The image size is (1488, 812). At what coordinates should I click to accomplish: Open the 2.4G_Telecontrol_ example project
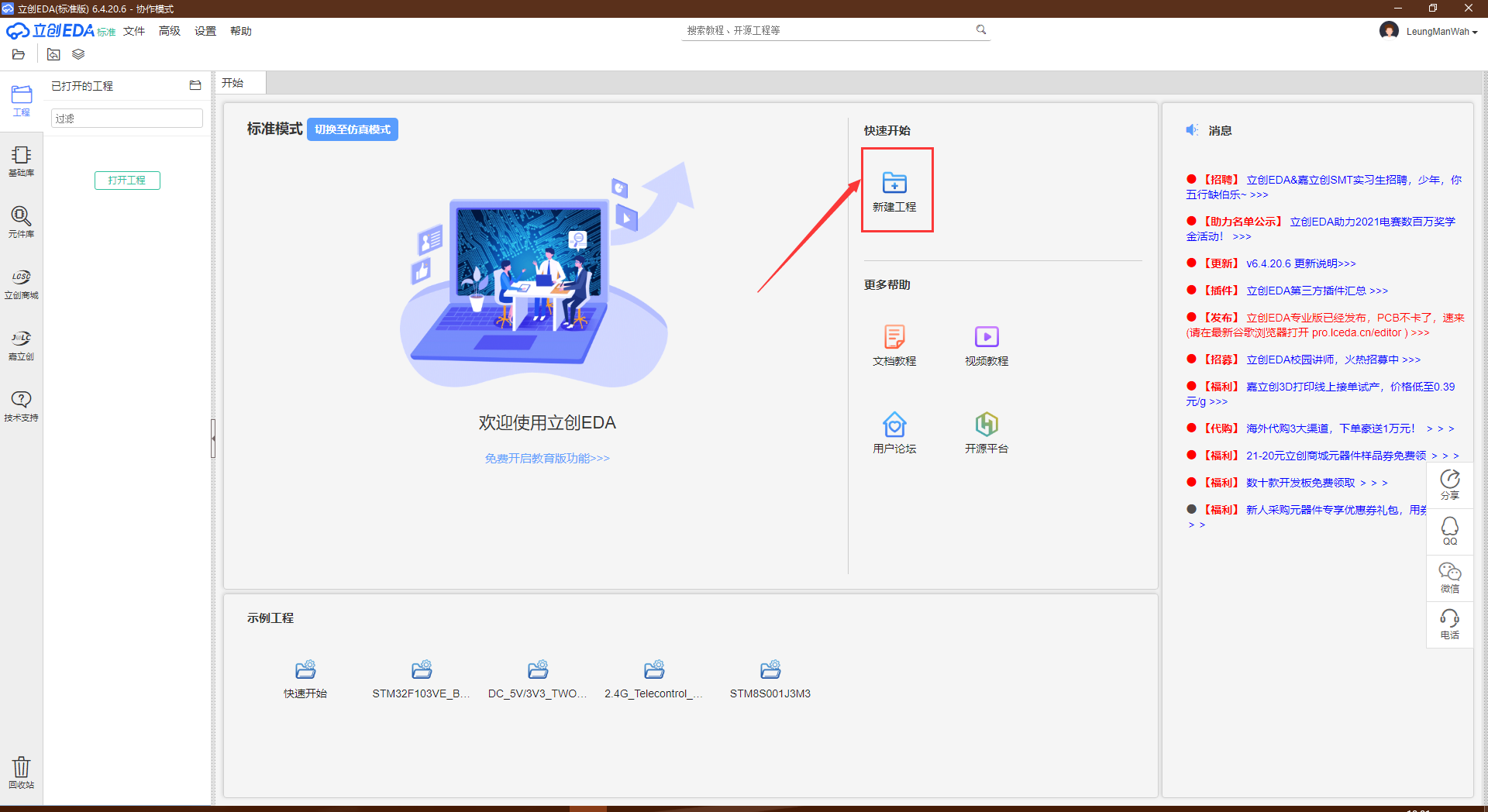pyautogui.click(x=654, y=680)
